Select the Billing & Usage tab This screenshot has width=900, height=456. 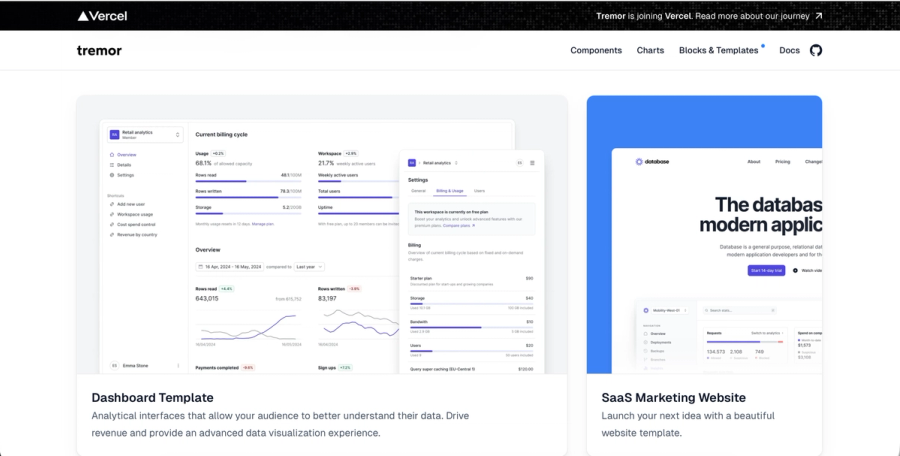coord(449,191)
